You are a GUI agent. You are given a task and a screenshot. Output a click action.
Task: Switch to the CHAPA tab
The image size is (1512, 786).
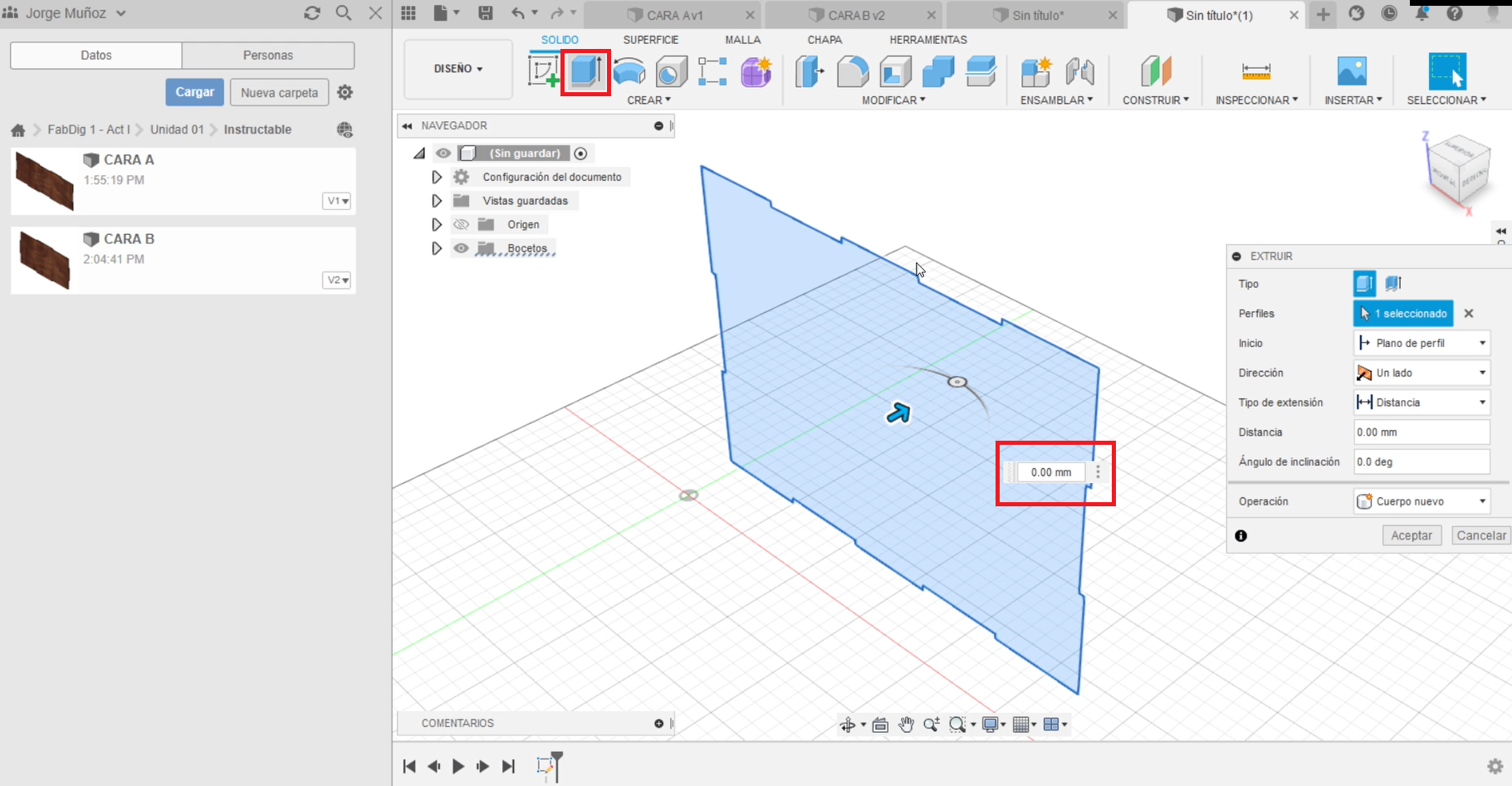(825, 40)
